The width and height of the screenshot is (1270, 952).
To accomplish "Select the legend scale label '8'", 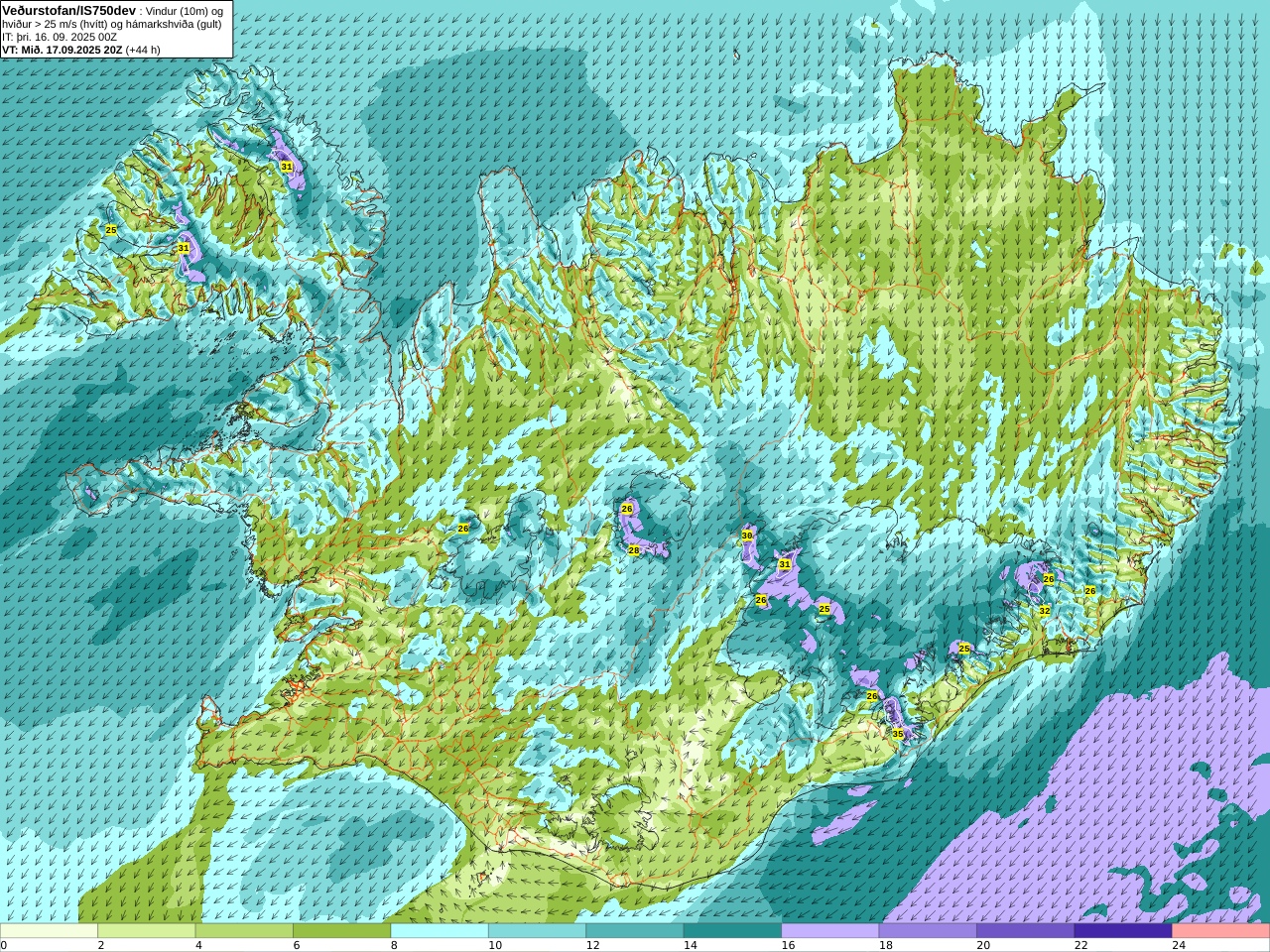I will [x=394, y=945].
